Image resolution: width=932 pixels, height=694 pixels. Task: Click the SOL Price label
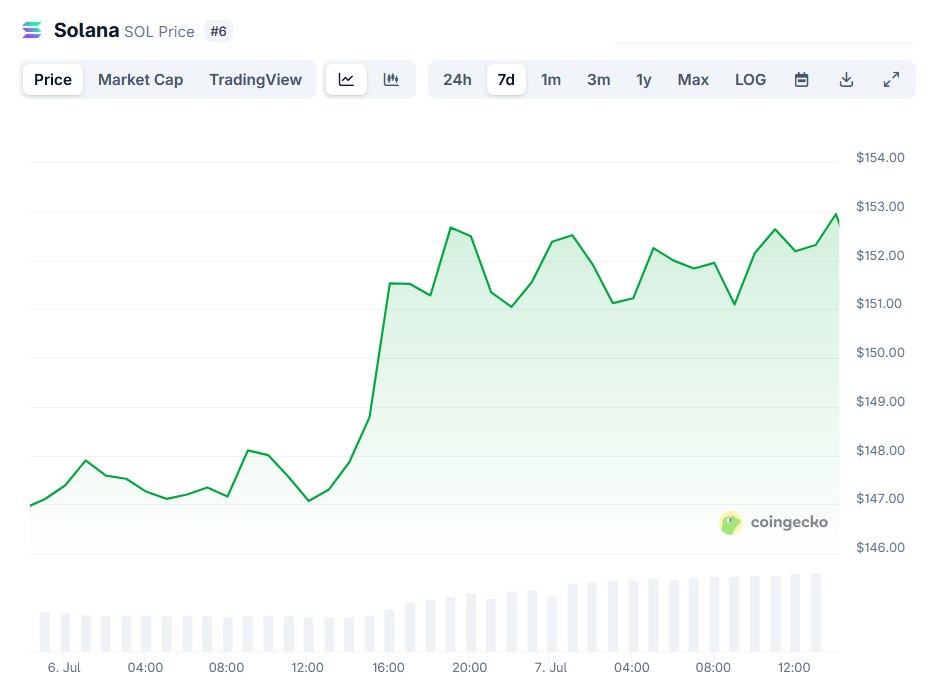click(x=159, y=31)
